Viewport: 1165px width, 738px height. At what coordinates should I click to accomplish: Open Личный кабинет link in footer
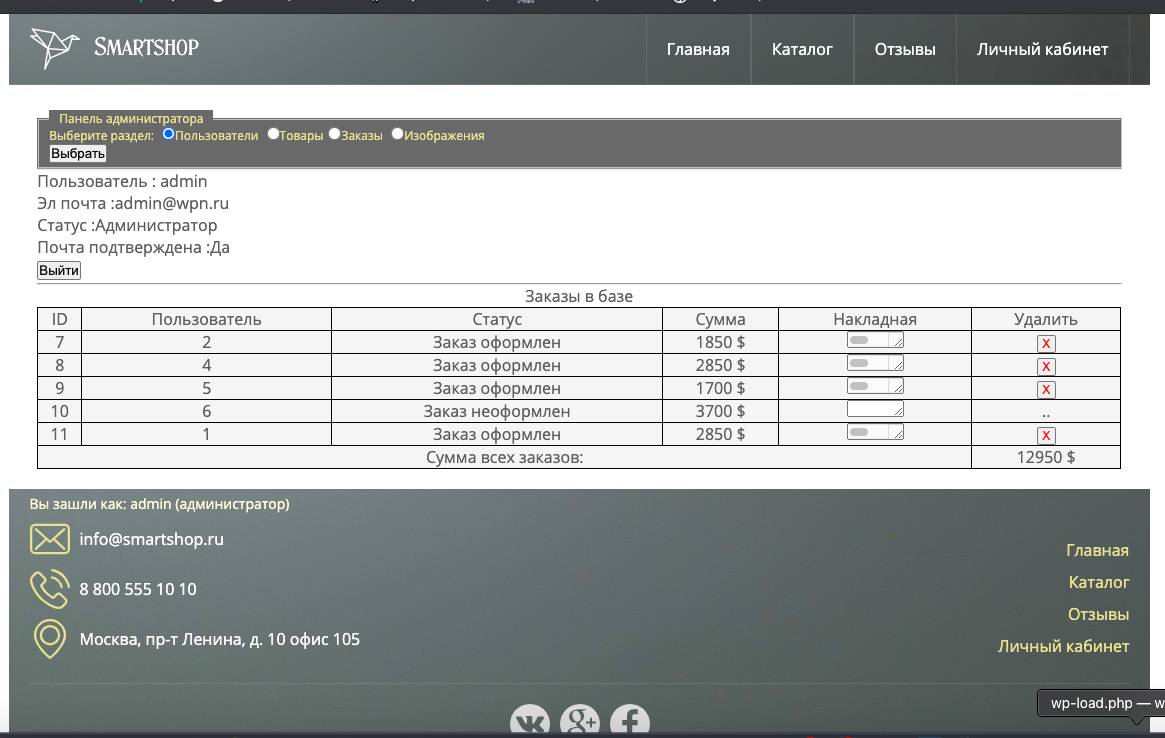point(1063,646)
